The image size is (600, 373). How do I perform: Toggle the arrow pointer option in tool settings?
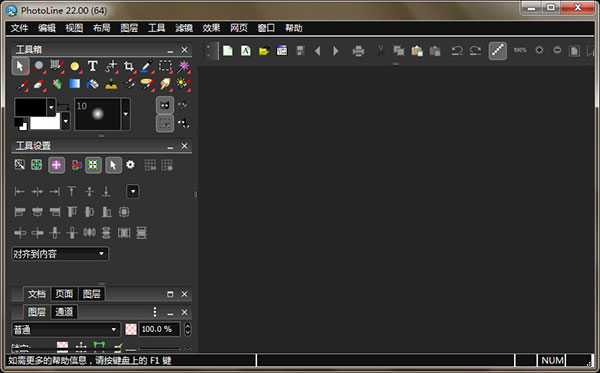(x=113, y=165)
